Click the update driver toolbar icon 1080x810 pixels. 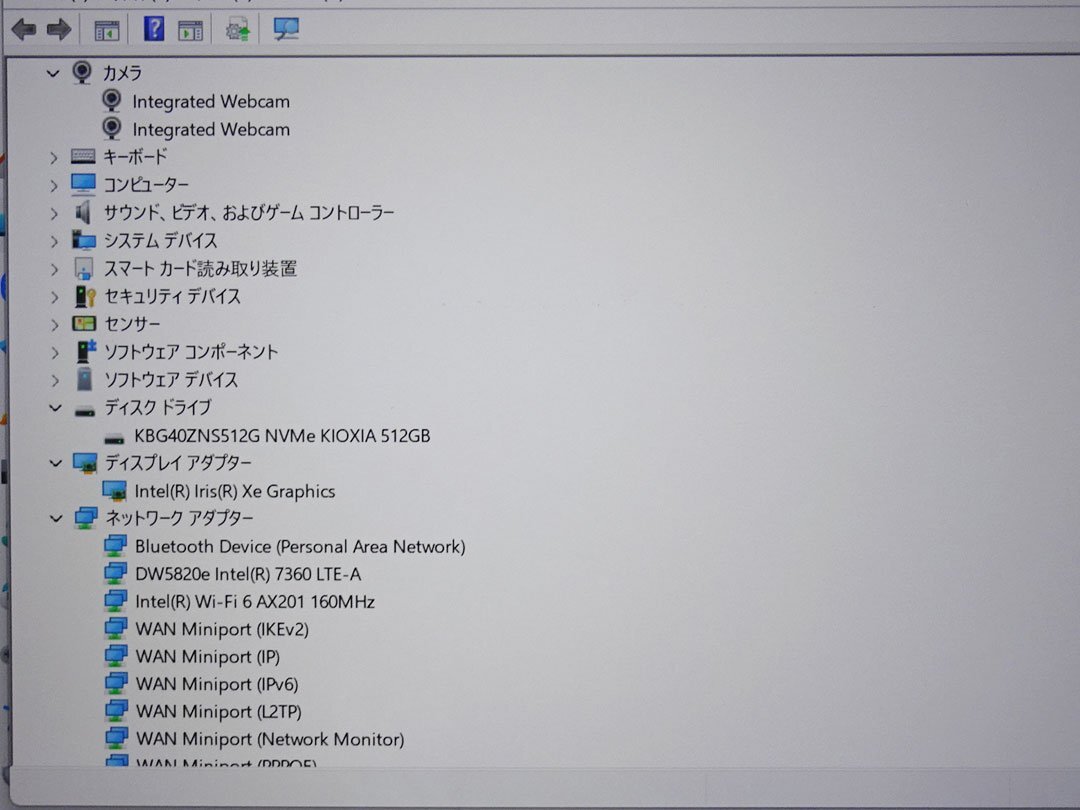pos(238,30)
